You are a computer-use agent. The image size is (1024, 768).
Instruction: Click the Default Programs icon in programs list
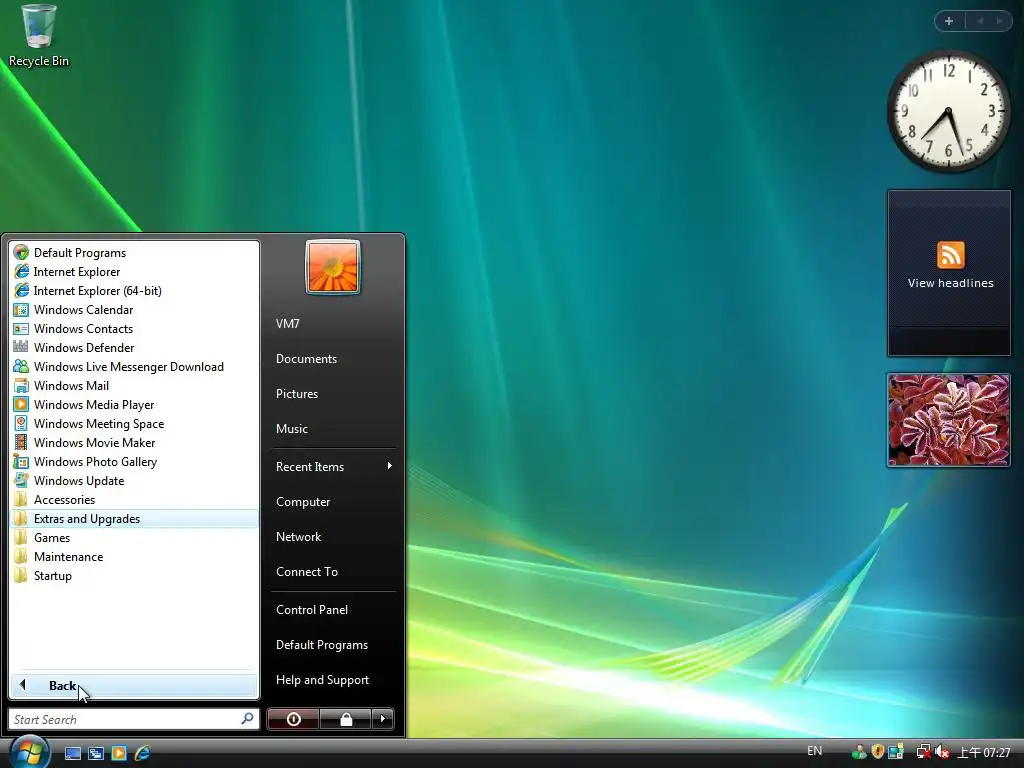pos(21,252)
